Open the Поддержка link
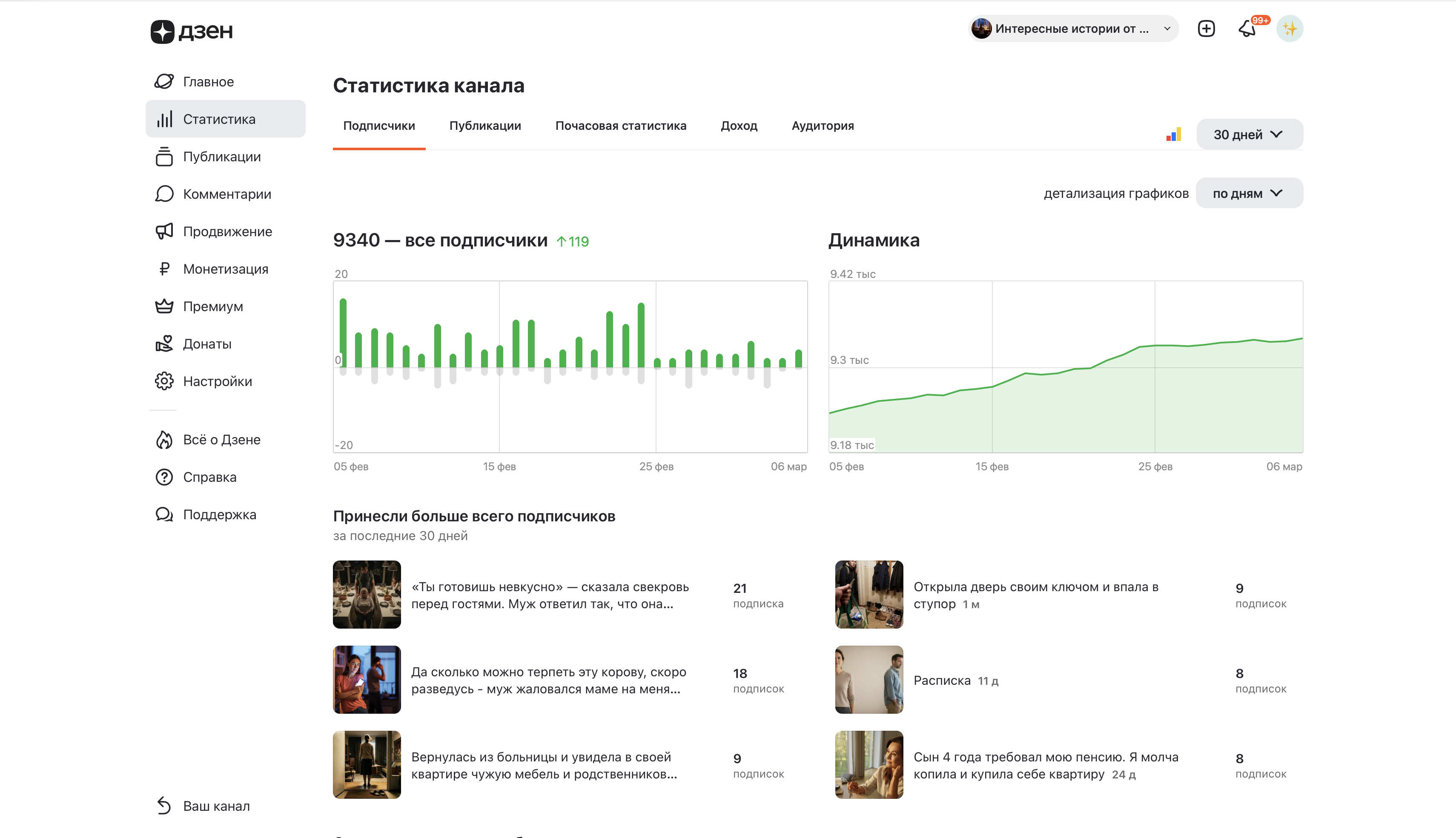 click(x=219, y=515)
